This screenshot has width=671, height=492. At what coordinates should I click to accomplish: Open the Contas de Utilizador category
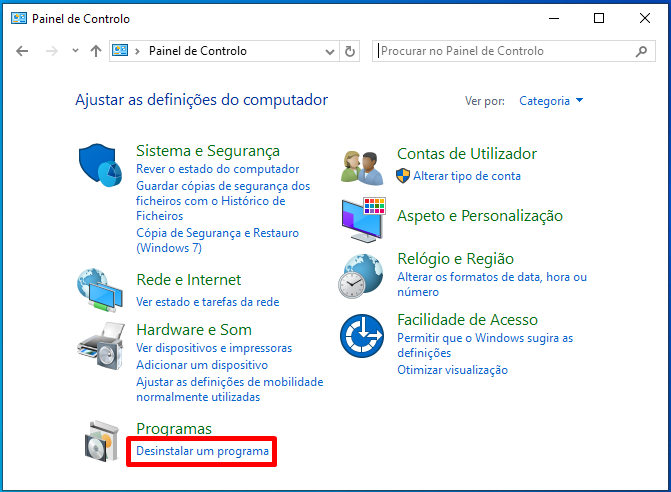tap(467, 154)
